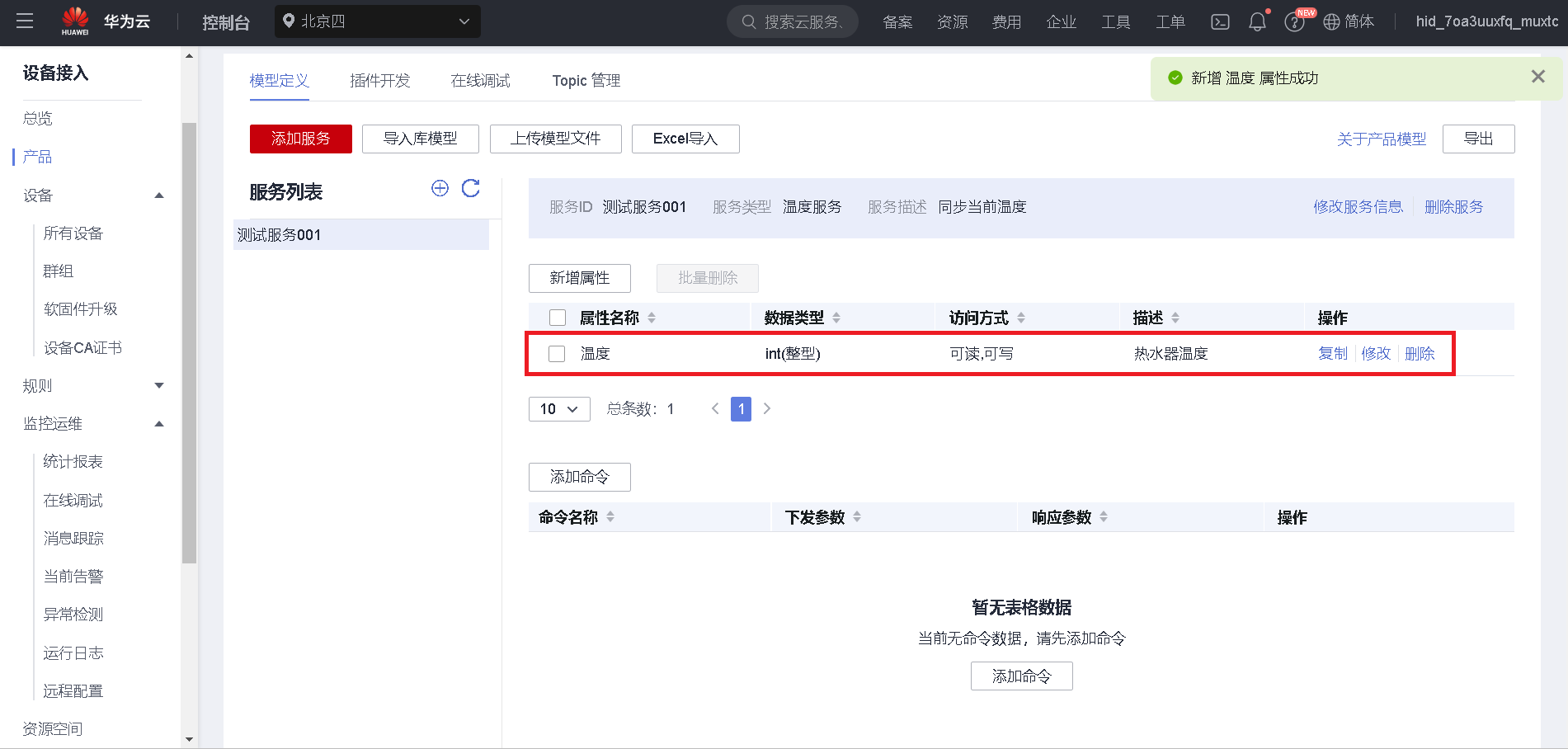The height and width of the screenshot is (749, 1568).
Task: Open 总览 in the sidebar
Action: pyautogui.click(x=38, y=119)
